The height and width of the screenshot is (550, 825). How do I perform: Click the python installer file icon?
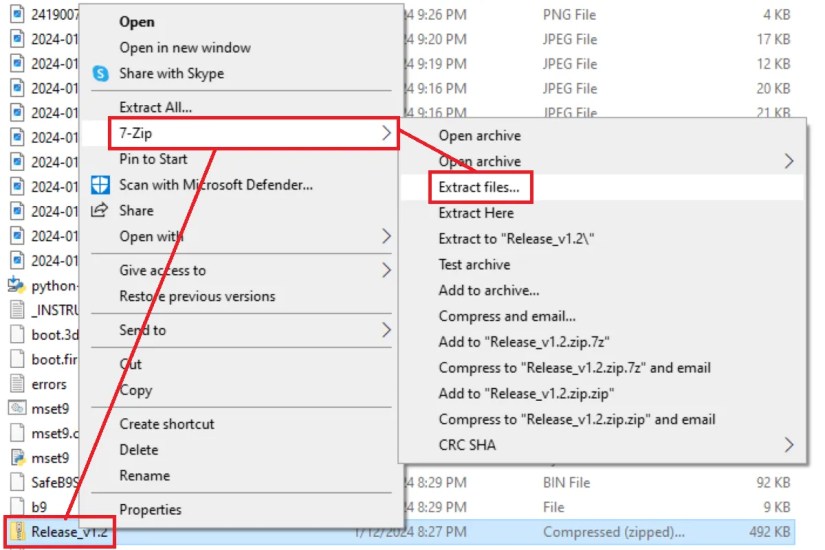click(x=16, y=285)
